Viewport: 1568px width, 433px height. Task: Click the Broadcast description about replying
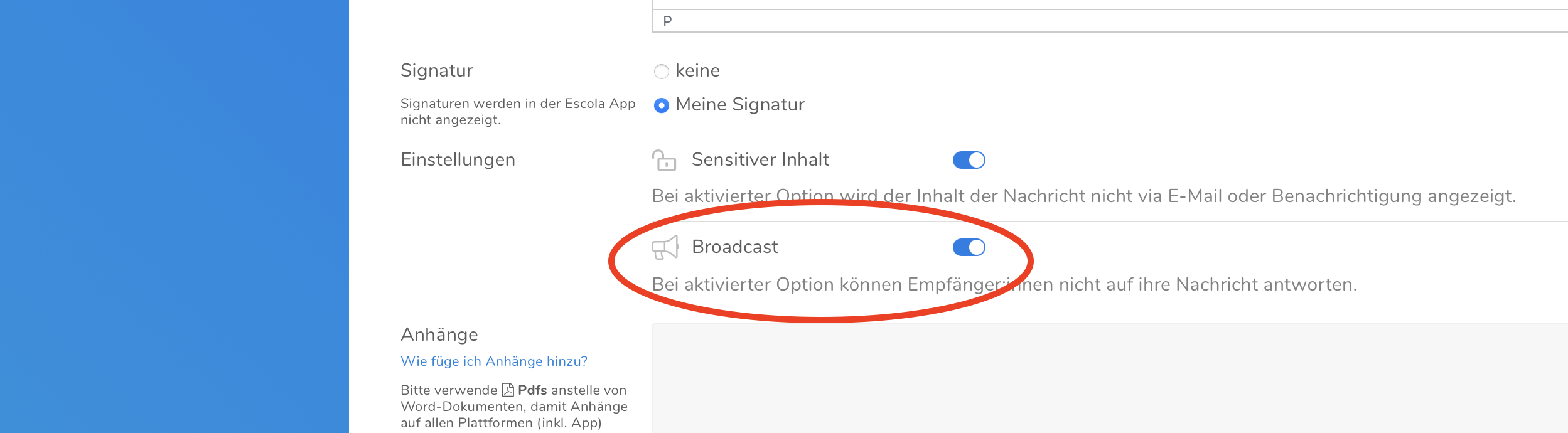pos(1004,285)
